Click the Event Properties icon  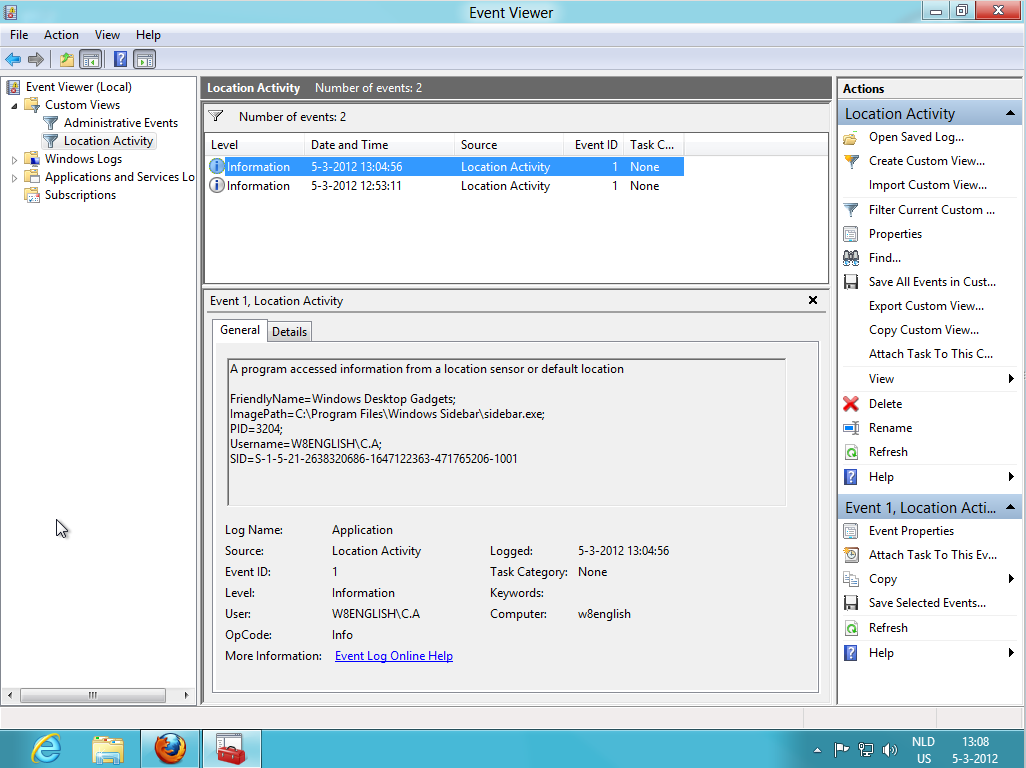click(x=851, y=531)
